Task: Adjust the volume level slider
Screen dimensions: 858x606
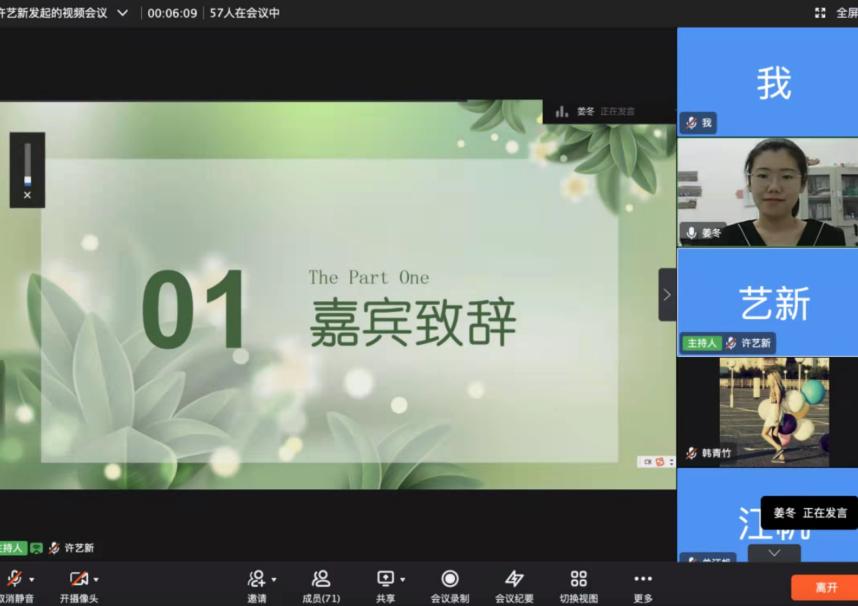Action: click(x=27, y=165)
